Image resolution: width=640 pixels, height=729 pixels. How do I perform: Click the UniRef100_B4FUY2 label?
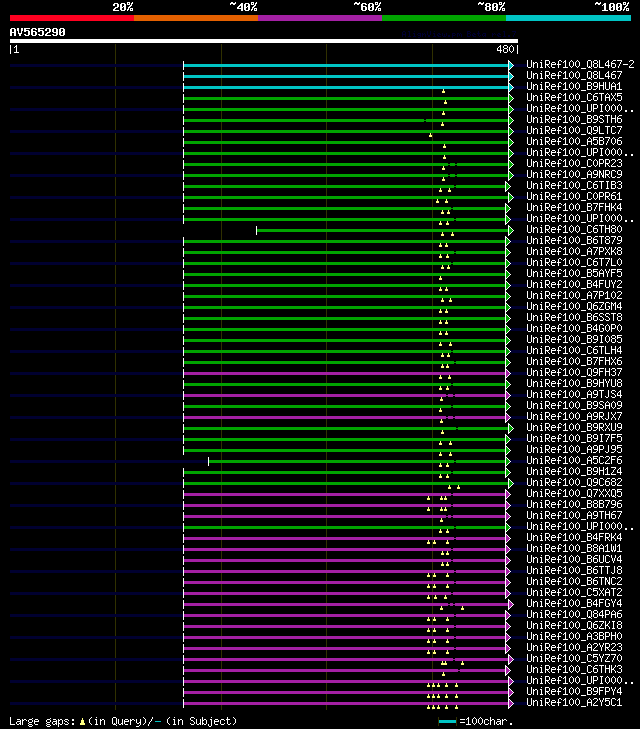(x=574, y=285)
